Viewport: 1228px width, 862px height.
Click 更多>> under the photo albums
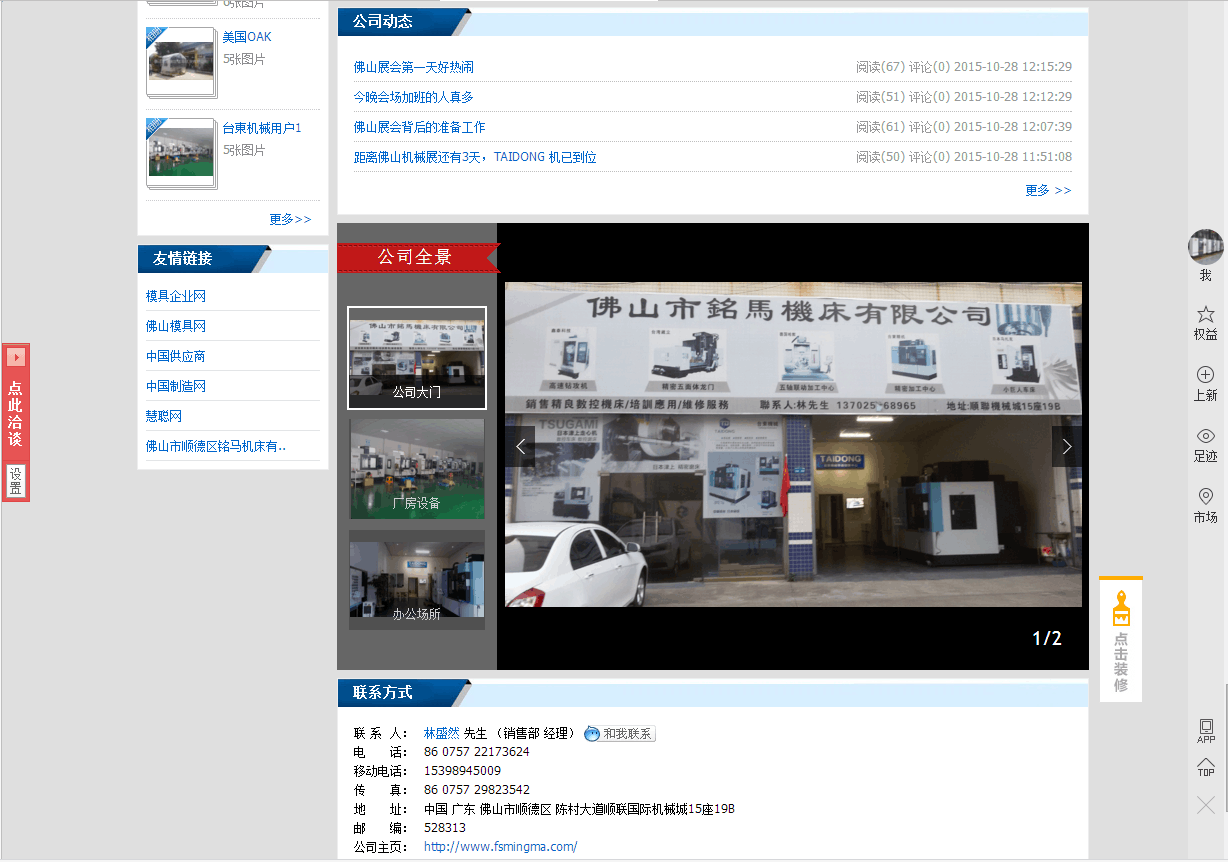[x=290, y=219]
